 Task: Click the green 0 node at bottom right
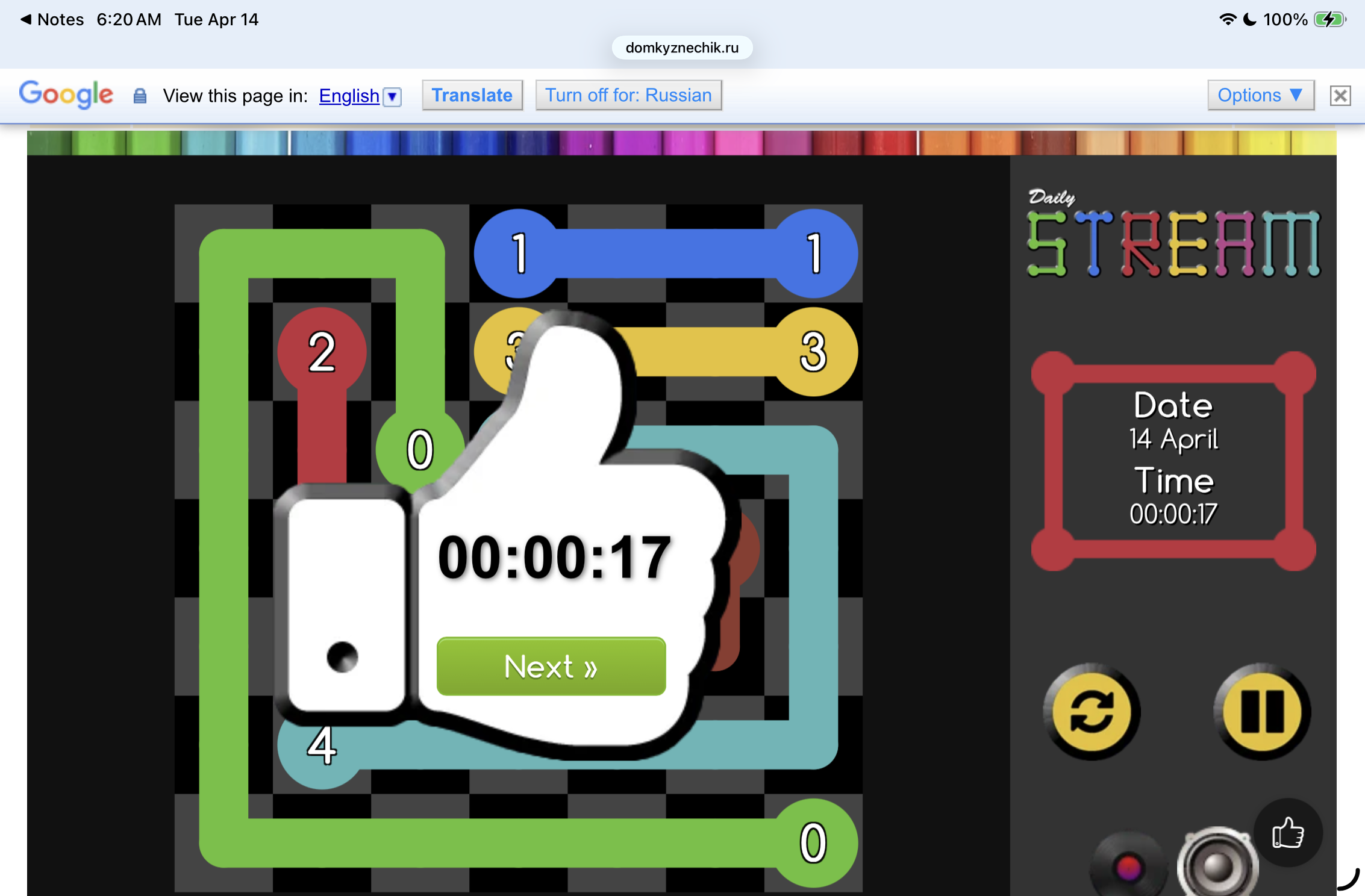click(814, 842)
